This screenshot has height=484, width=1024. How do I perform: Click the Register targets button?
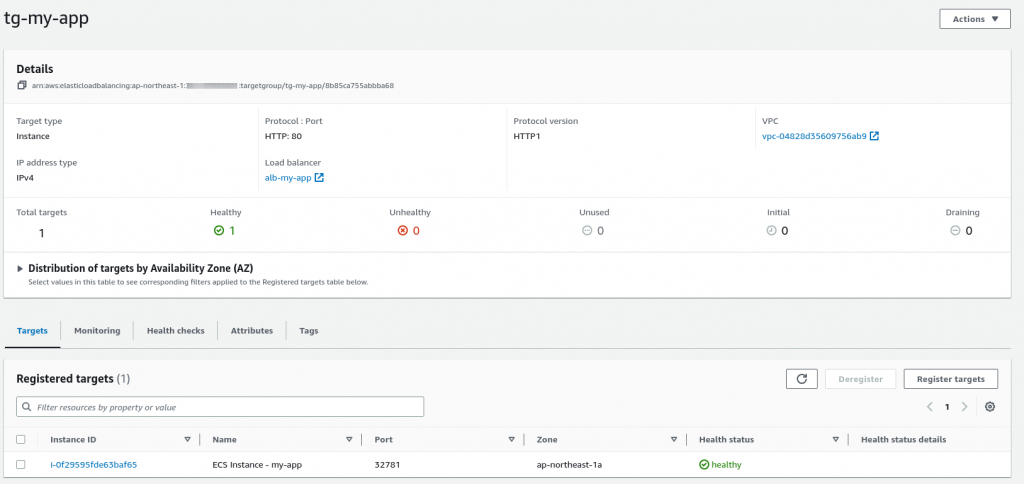[951, 379]
